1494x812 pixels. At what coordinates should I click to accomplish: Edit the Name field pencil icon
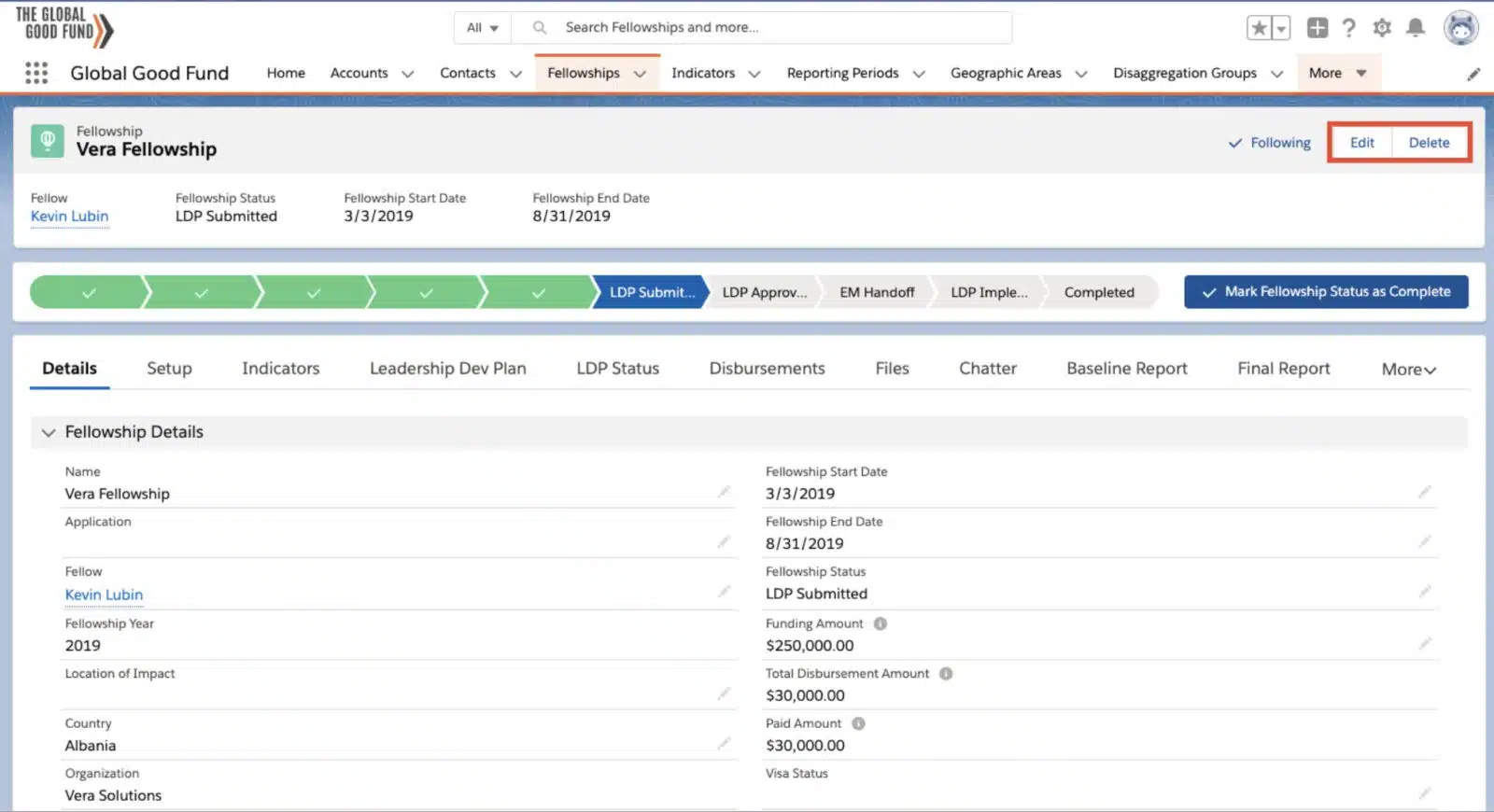pyautogui.click(x=724, y=492)
